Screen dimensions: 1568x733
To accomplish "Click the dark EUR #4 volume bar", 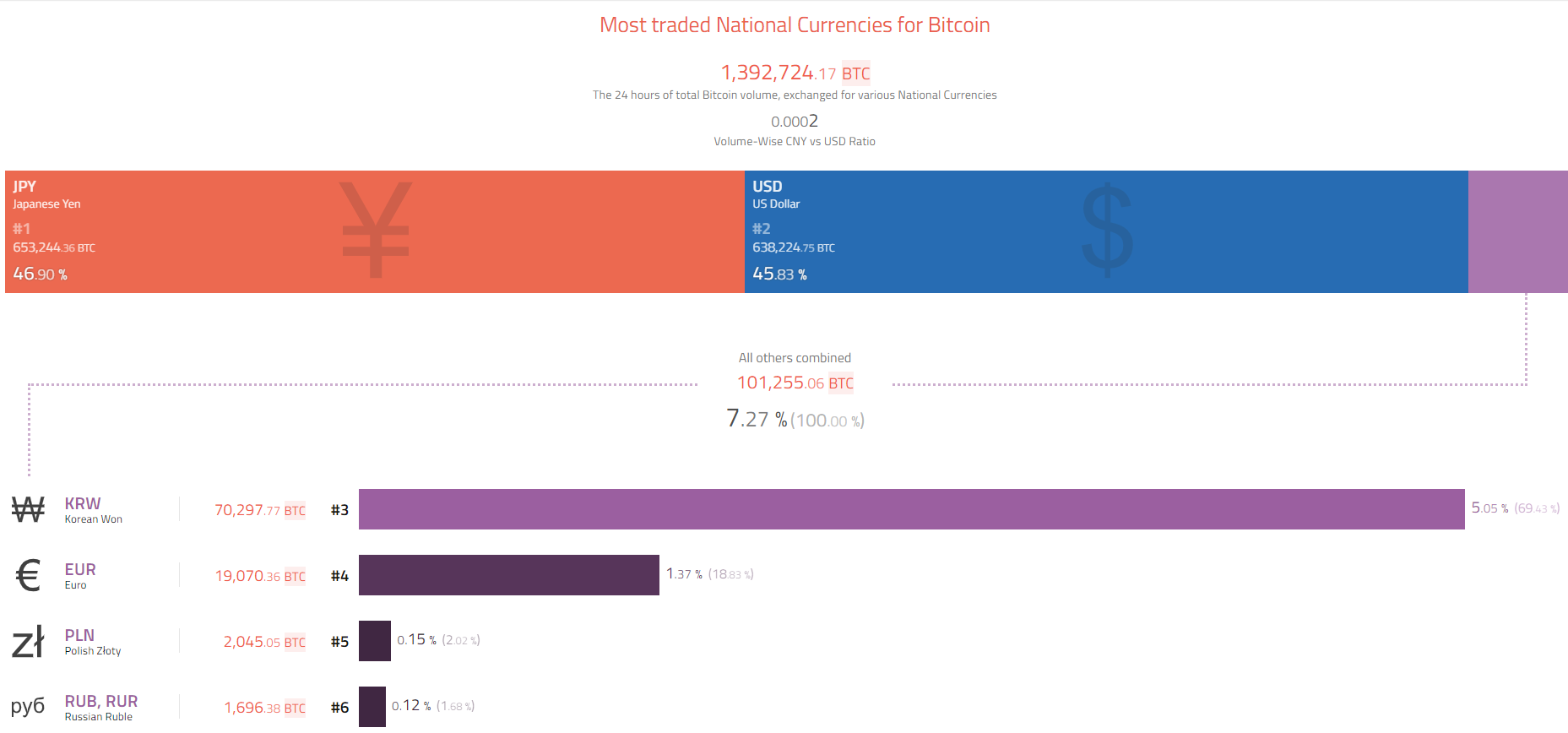I will coord(508,575).
